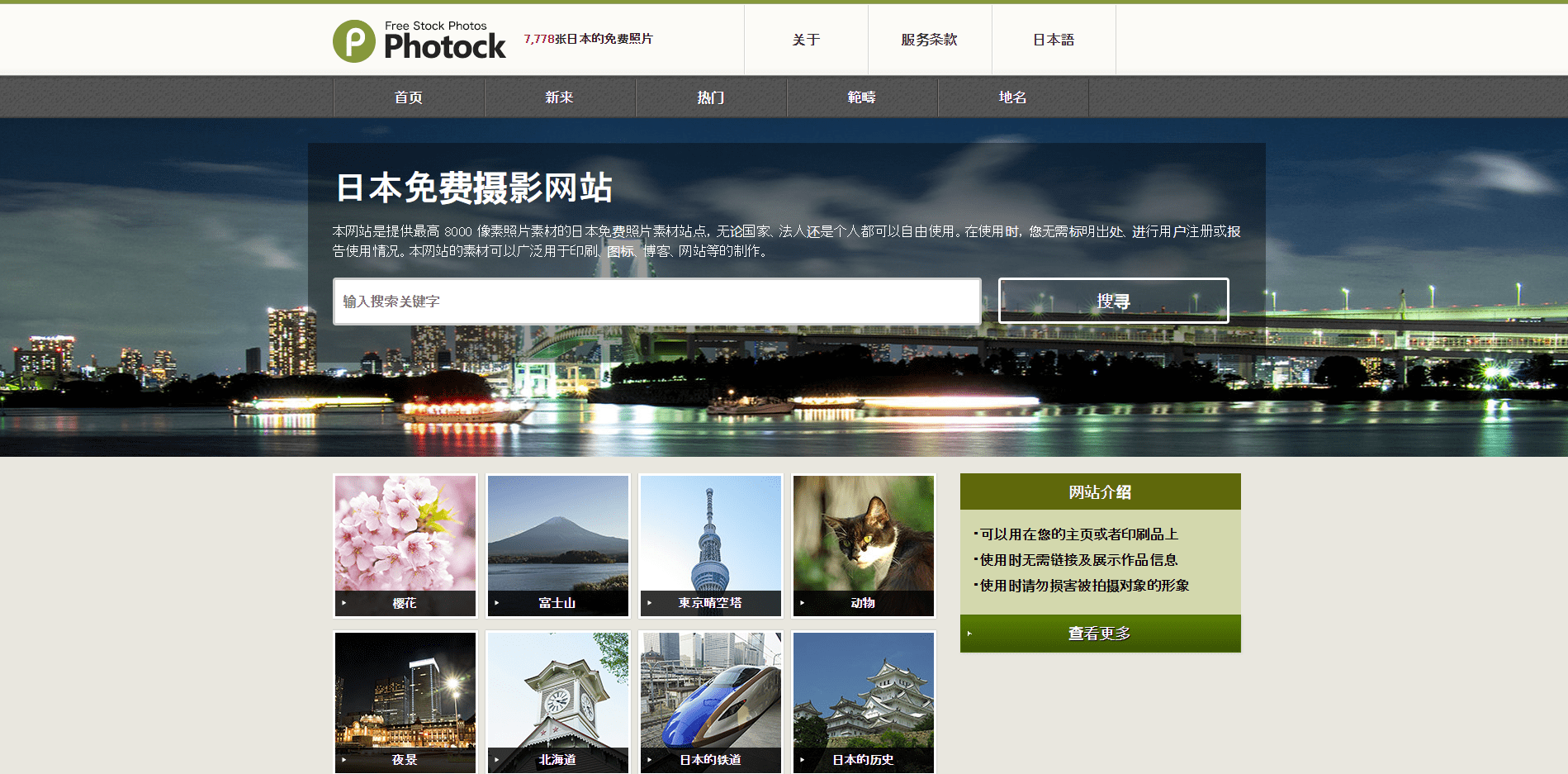Open the 地名 place names menu
The width and height of the screenshot is (1568, 774).
pyautogui.click(x=1013, y=97)
